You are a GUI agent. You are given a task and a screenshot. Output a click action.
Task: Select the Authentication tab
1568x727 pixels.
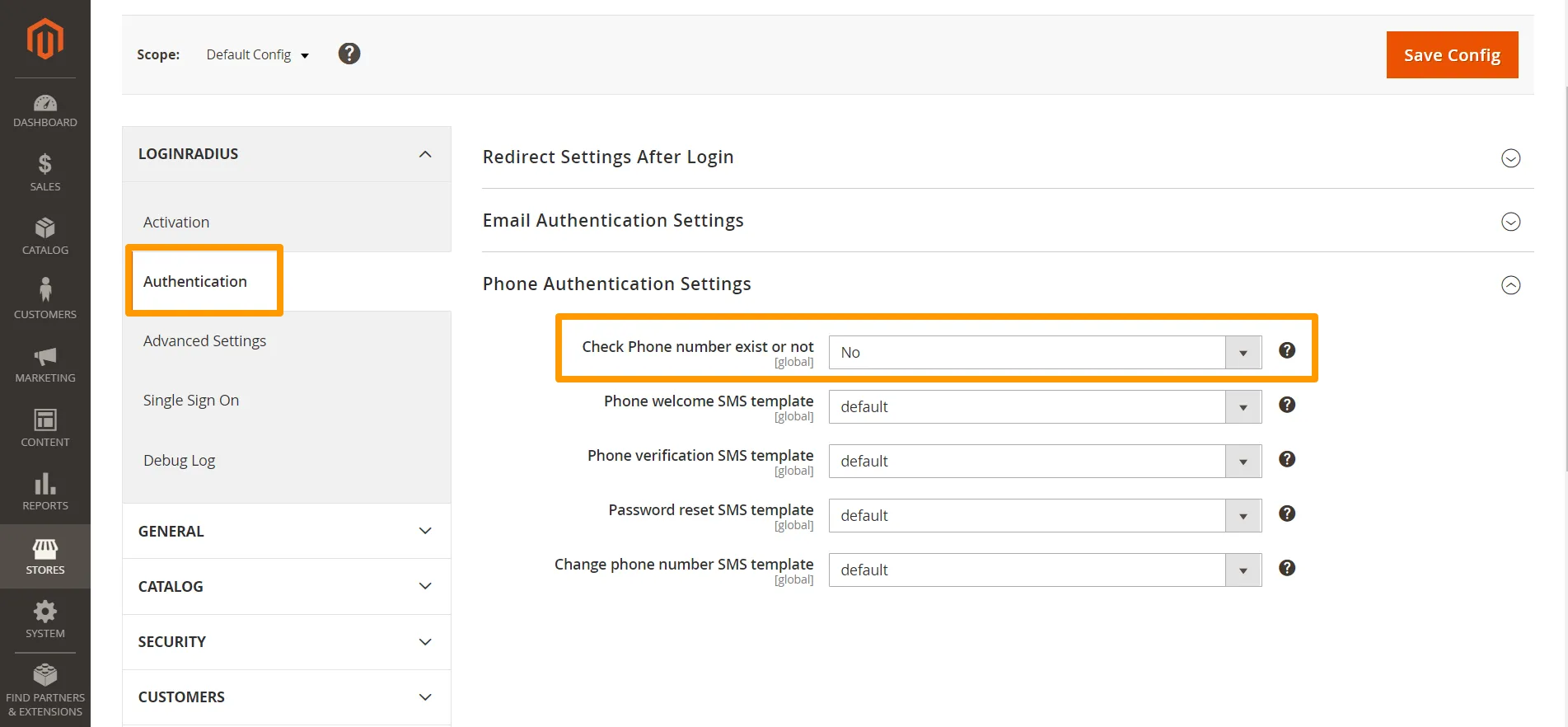point(195,282)
